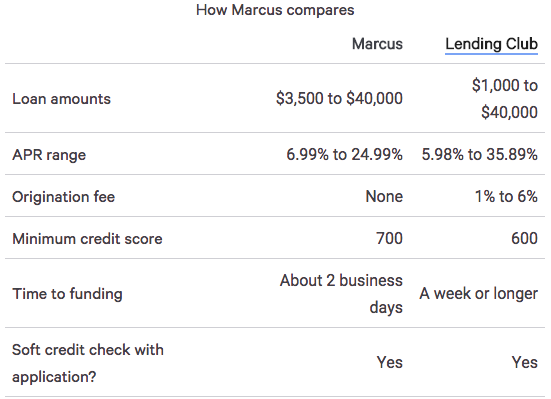Image resolution: width=551 pixels, height=399 pixels.
Task: Click Lending Club's $1,000 to $40,000 cell
Action: 505,99
